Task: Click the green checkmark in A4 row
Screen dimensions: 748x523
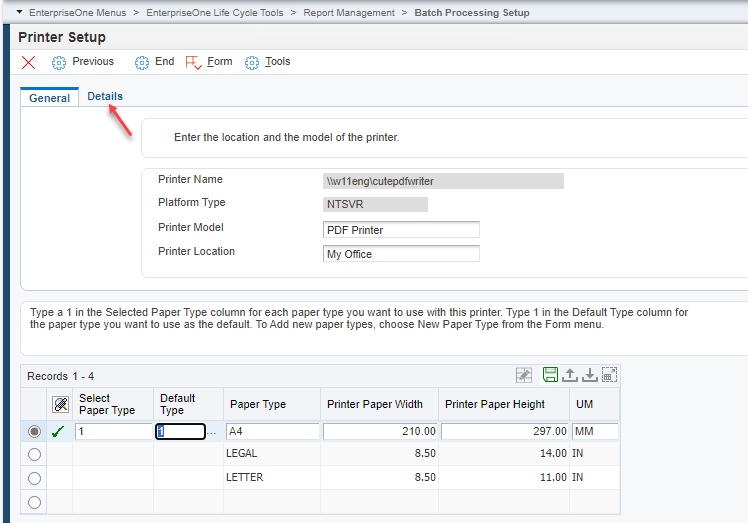Action: tap(58, 432)
